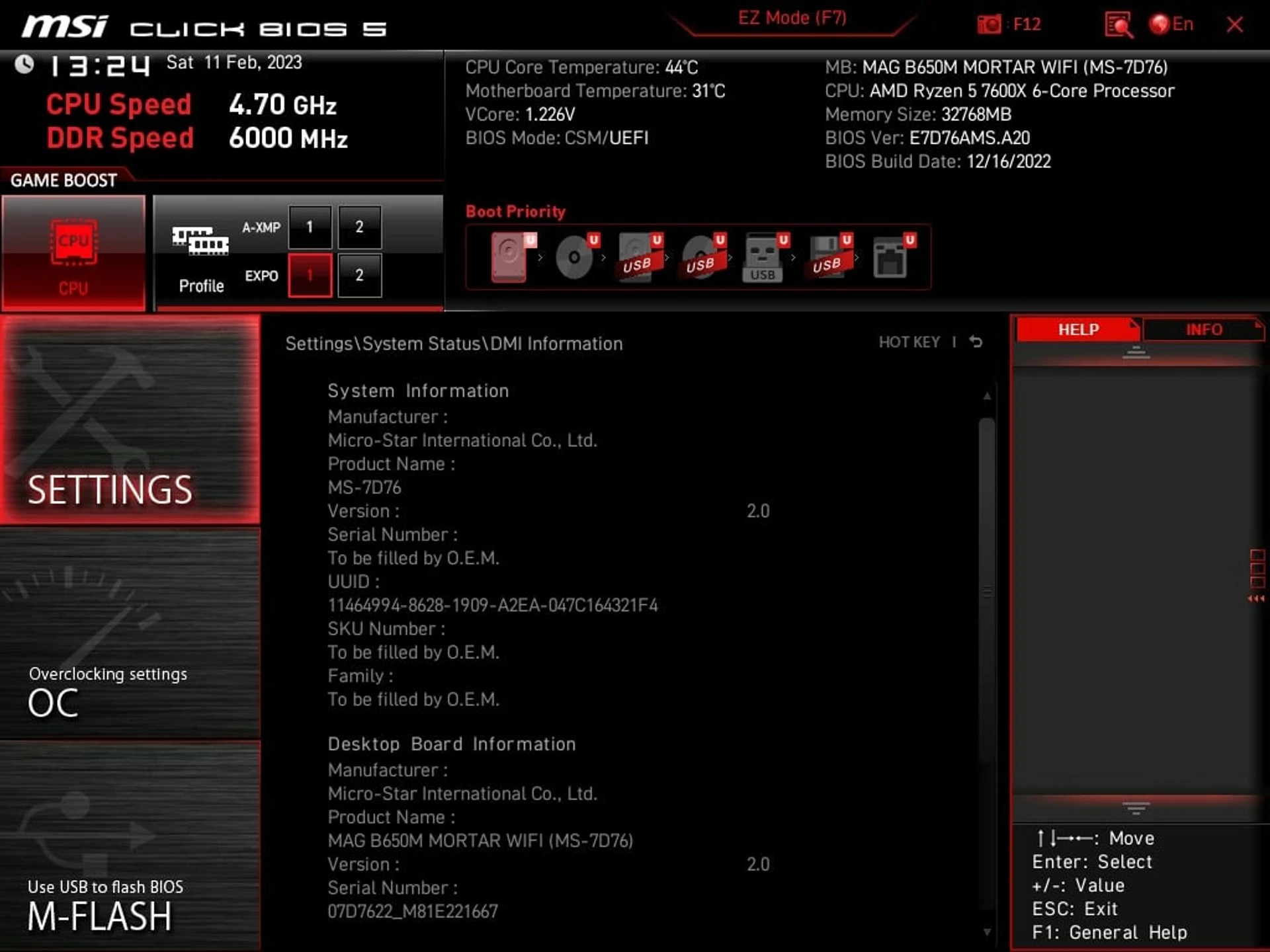Open the OC overclocking settings panel
1270x952 pixels.
click(130, 633)
